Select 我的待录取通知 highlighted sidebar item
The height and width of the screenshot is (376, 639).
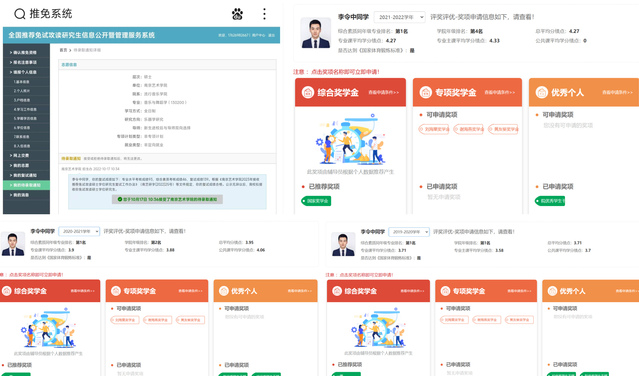click(x=26, y=185)
